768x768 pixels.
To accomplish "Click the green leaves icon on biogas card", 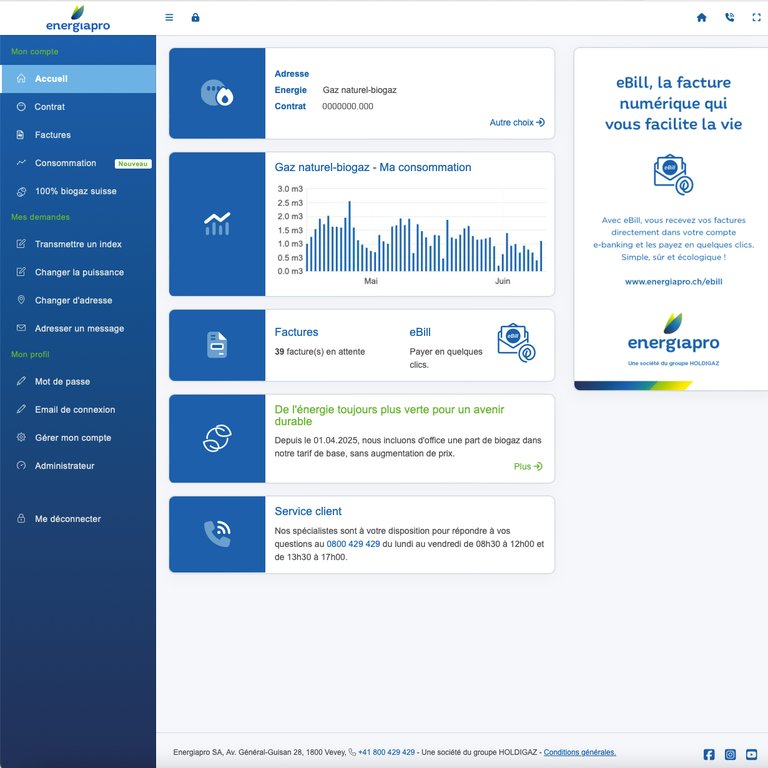I will [217, 438].
